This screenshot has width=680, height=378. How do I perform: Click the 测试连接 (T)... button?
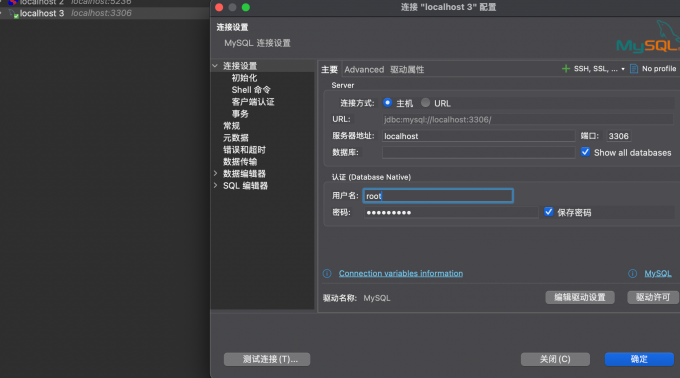(267, 359)
